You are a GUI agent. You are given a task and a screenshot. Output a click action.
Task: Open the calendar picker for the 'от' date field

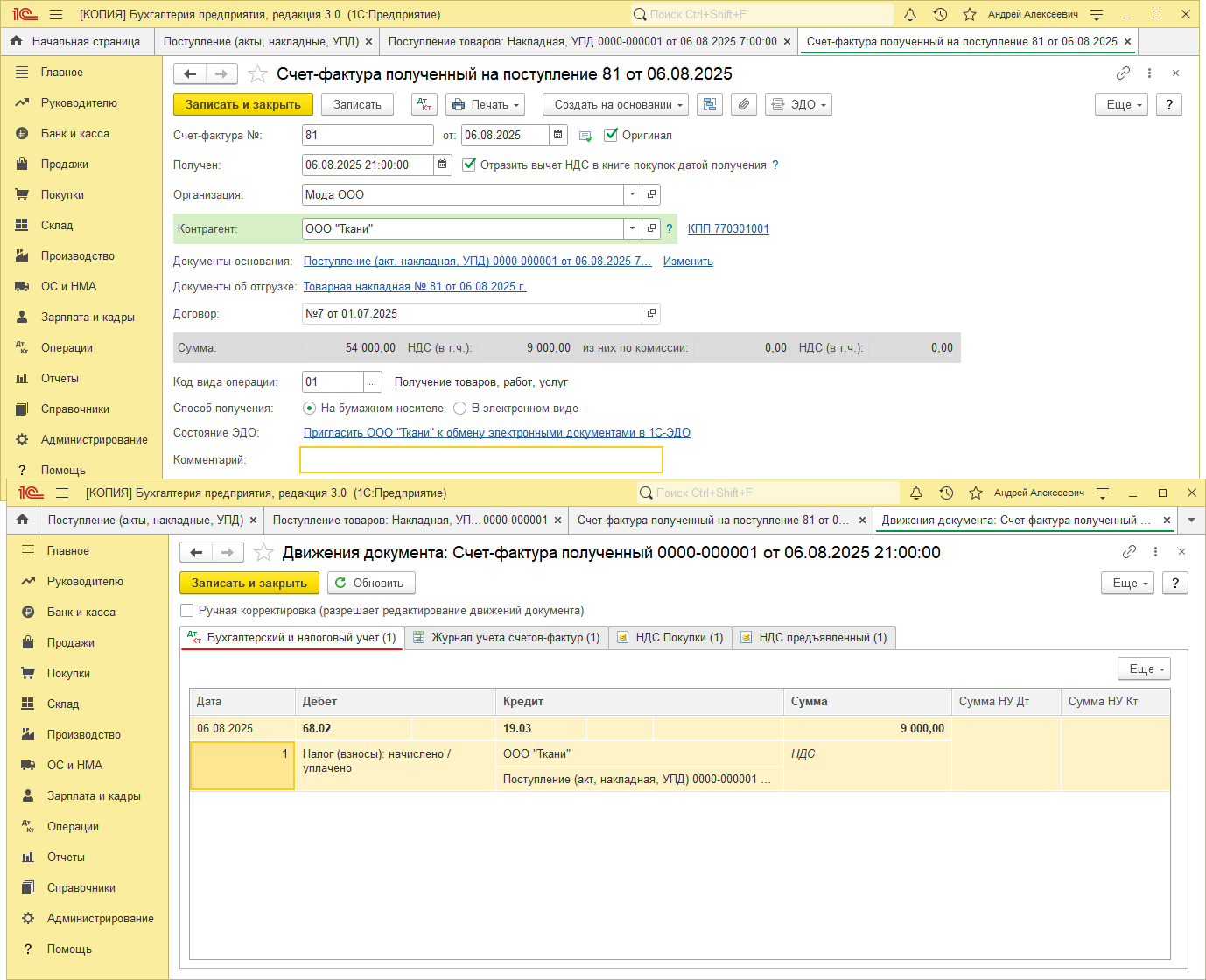tap(557, 135)
